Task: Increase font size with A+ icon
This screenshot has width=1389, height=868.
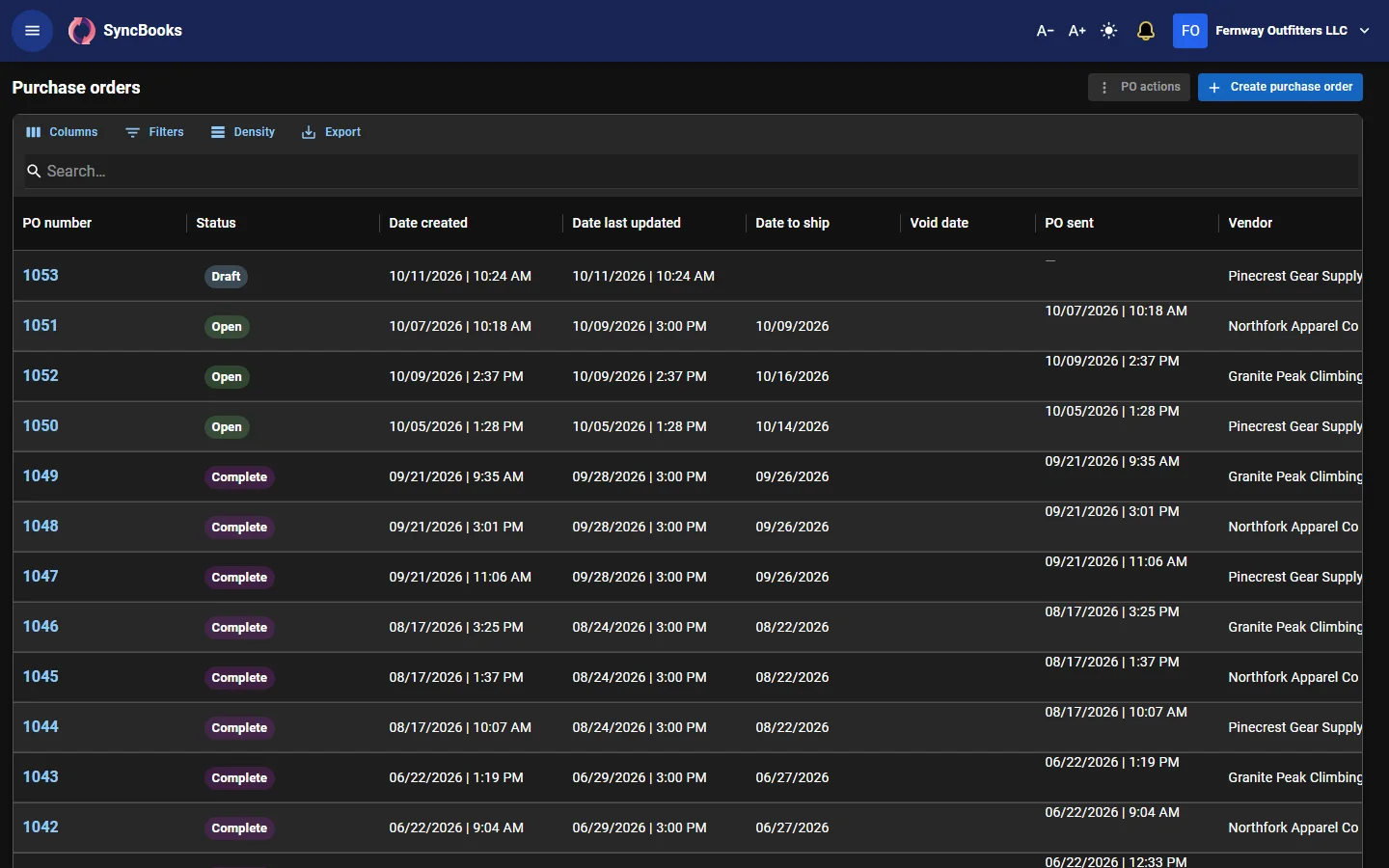Action: [1076, 31]
